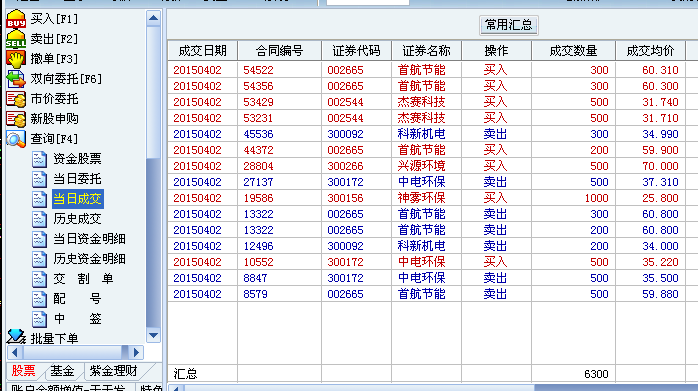This screenshot has height=391, width=698.
Task: Open 撤单[F3] in the sidebar
Action: [x=54, y=59]
